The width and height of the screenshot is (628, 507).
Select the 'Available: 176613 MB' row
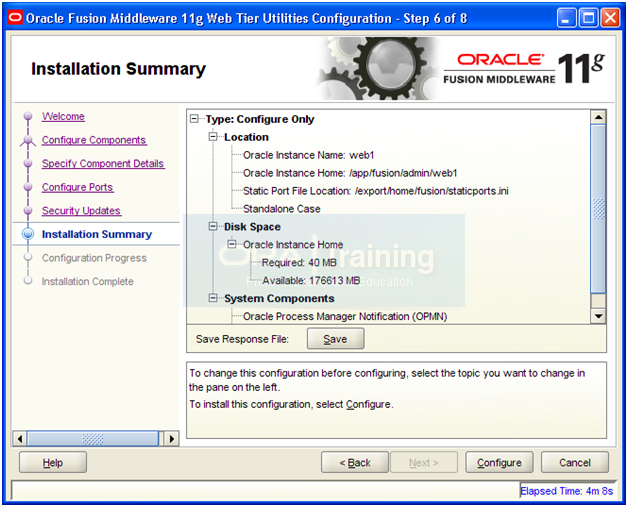(x=311, y=280)
